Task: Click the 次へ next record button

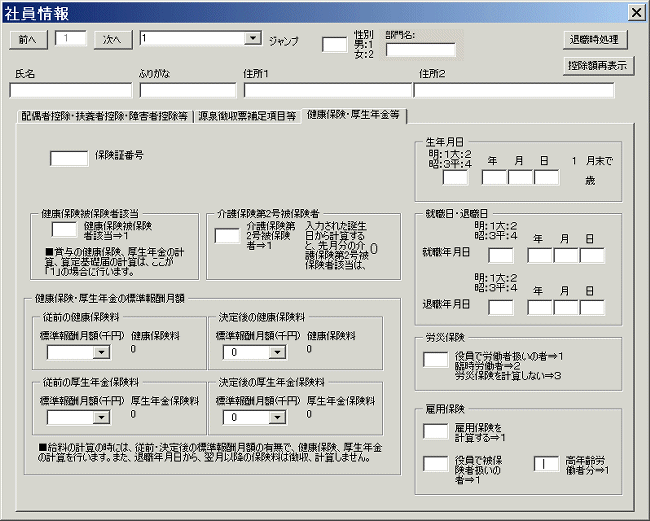Action: click(x=113, y=39)
